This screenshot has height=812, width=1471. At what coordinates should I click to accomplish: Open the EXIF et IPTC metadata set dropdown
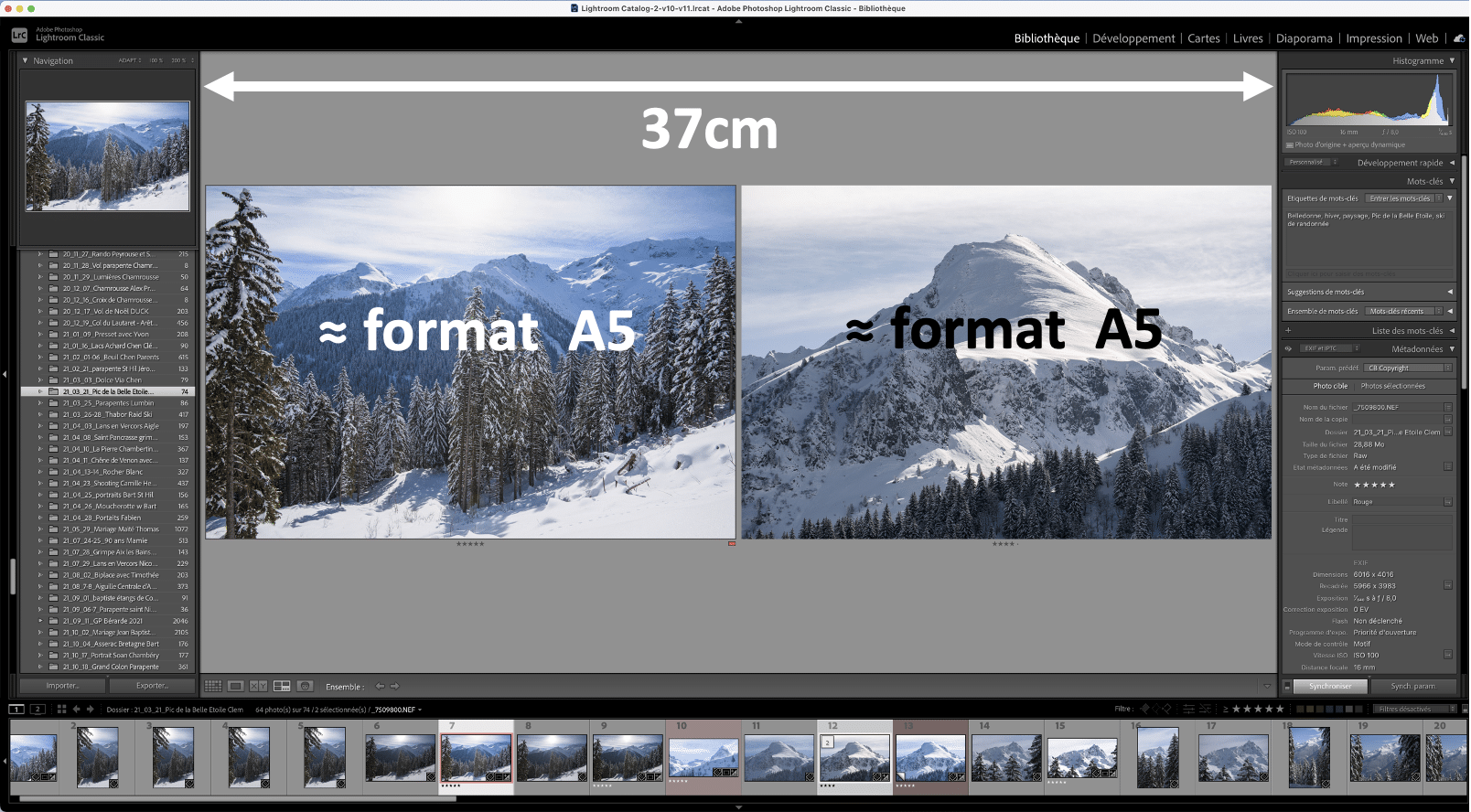pyautogui.click(x=1331, y=348)
